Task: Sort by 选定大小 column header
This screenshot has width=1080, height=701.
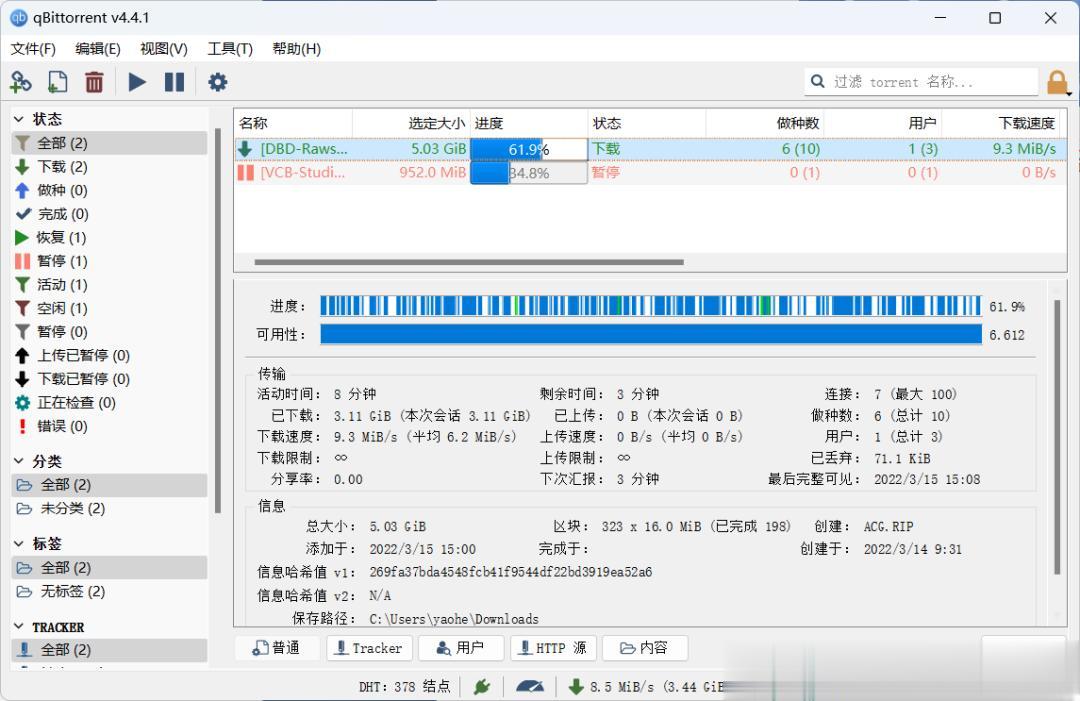Action: click(411, 123)
